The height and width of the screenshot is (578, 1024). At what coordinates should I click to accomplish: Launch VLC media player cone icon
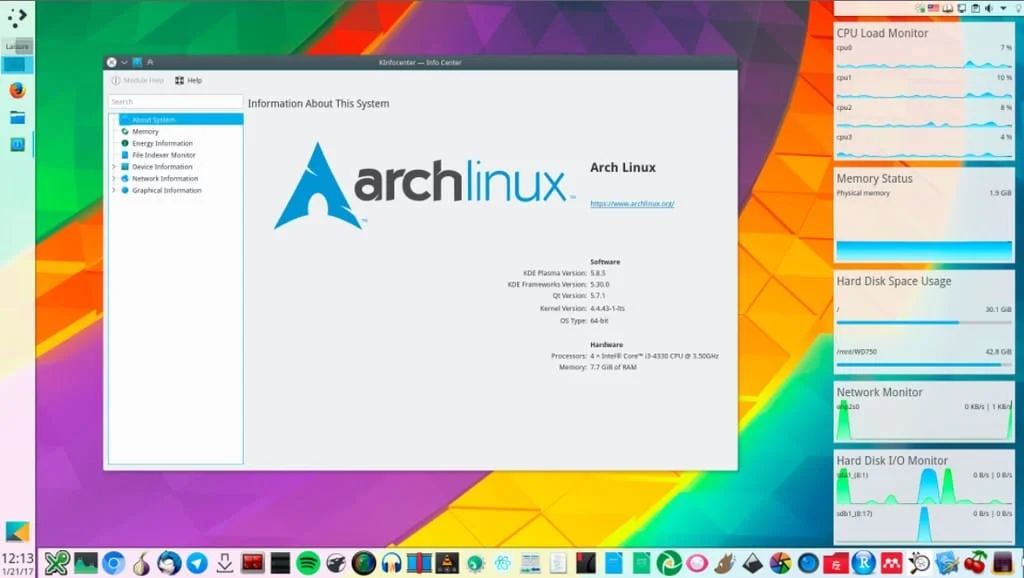(x=447, y=563)
